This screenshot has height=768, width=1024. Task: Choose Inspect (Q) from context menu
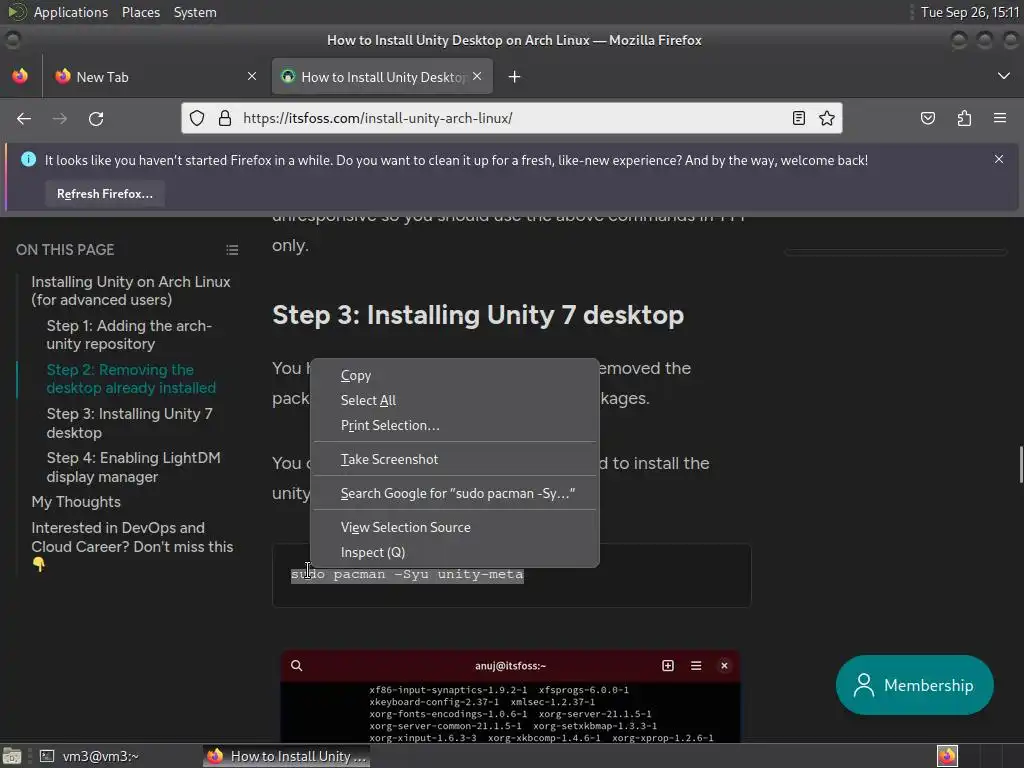coord(455,552)
